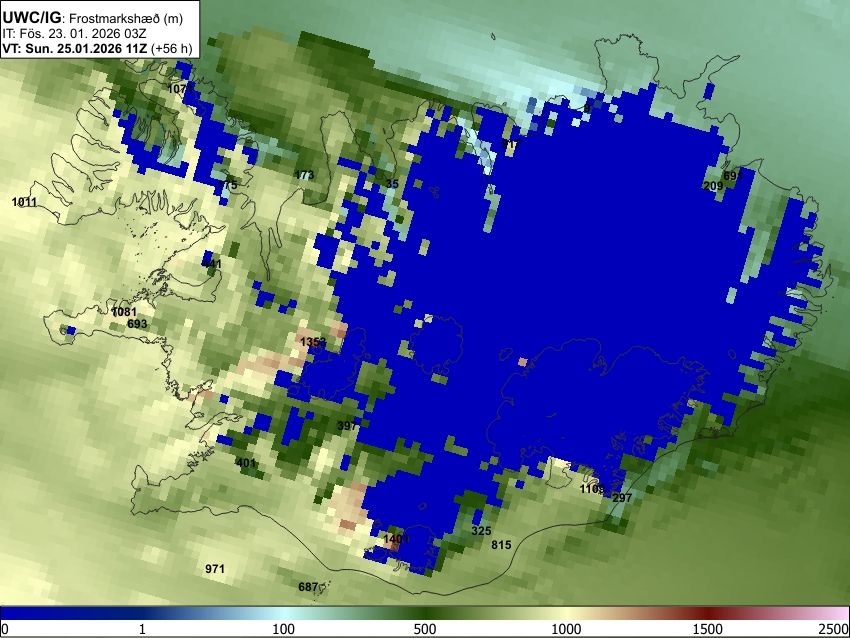
Task: Click the 1 tick label on color scale
Action: (142, 629)
